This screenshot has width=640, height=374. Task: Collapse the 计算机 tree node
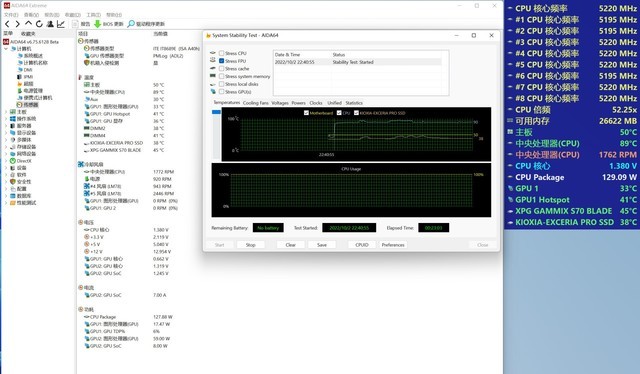pyautogui.click(x=6, y=49)
